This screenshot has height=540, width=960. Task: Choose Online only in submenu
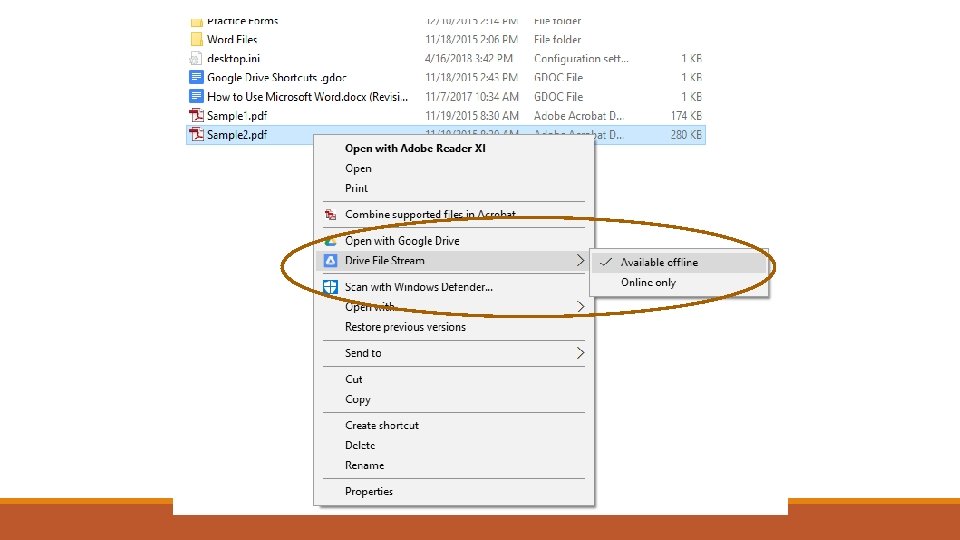(x=679, y=282)
